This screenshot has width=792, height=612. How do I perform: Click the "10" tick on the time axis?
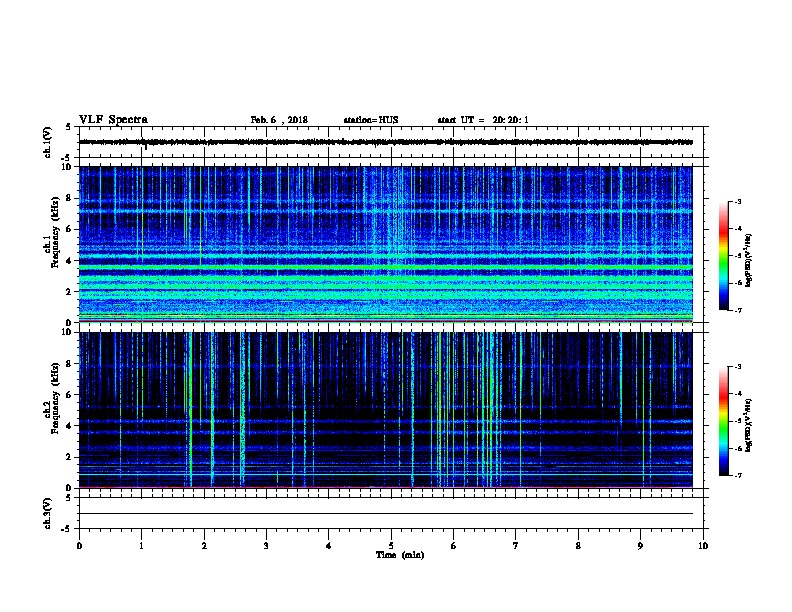703,546
